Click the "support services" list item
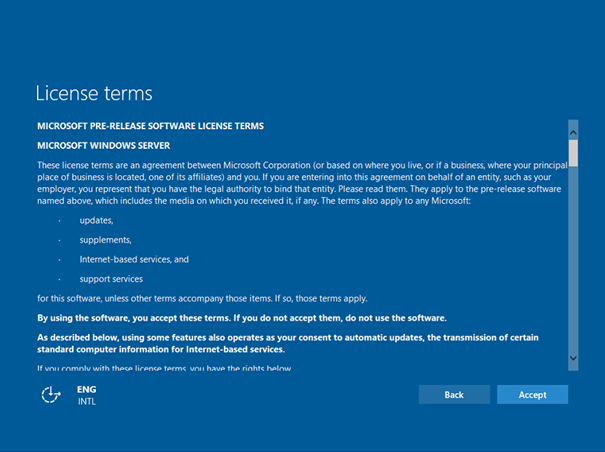 click(x=111, y=279)
